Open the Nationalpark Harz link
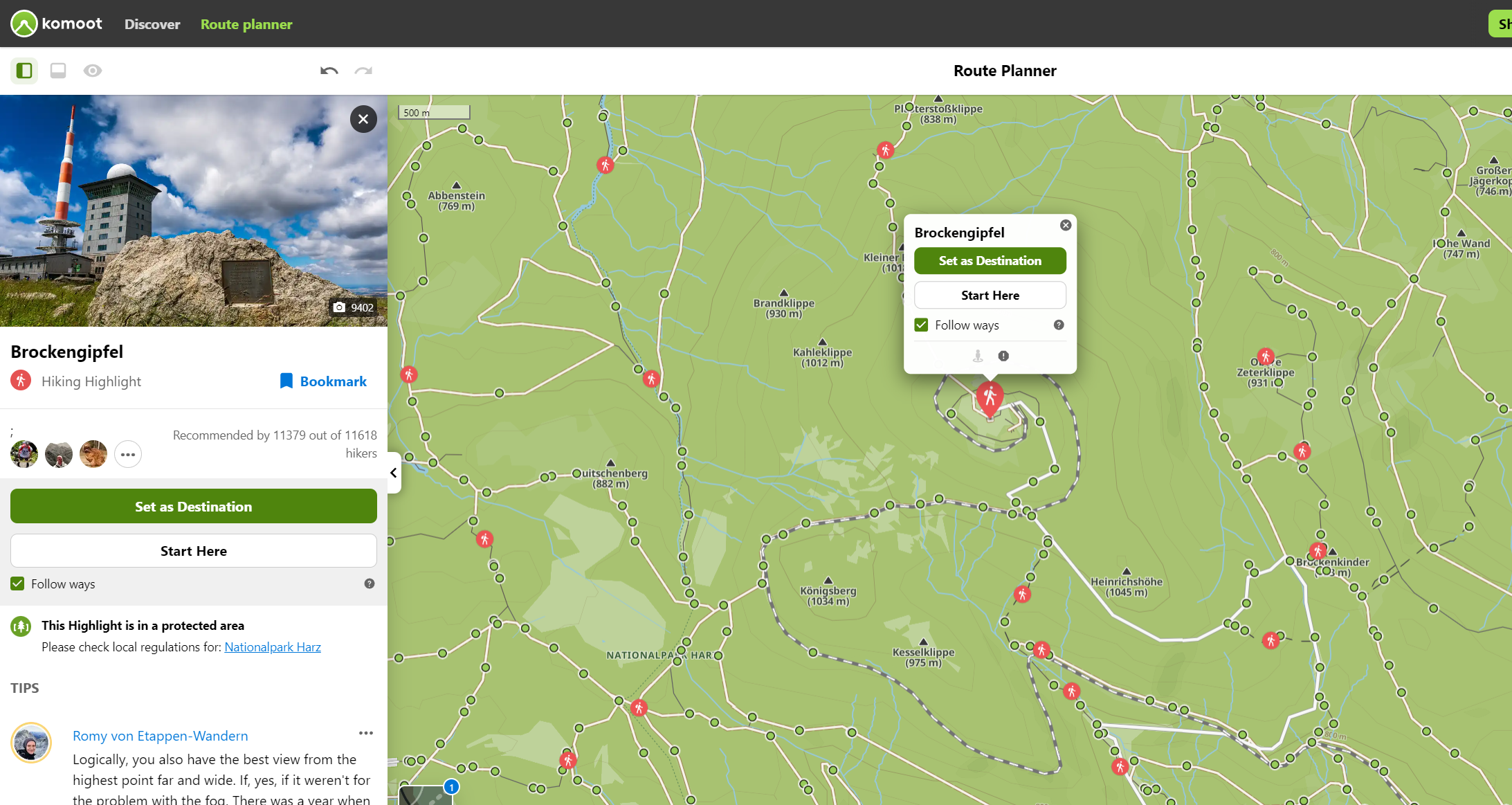 [x=273, y=647]
